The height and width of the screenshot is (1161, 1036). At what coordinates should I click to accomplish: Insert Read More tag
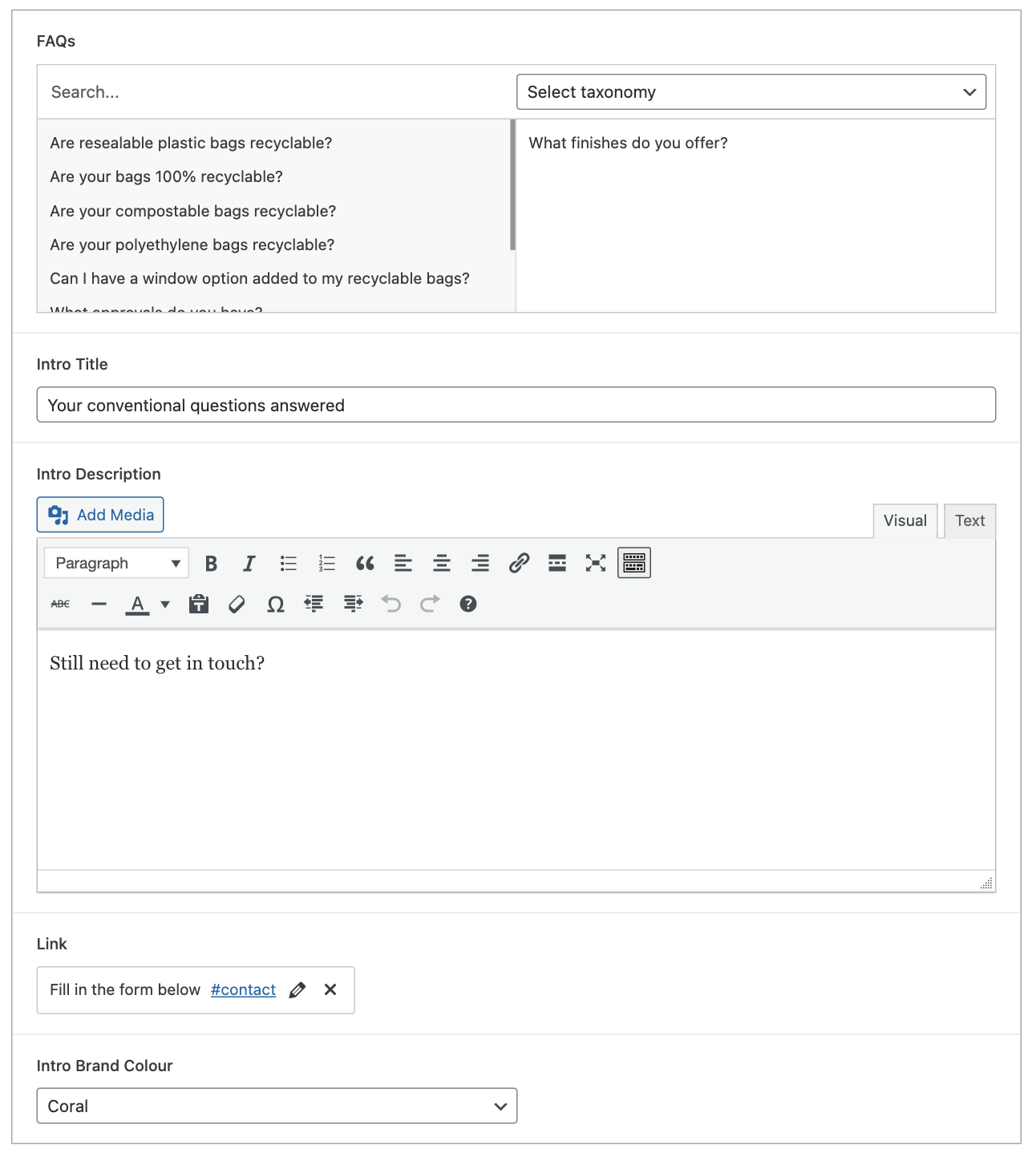point(557,564)
